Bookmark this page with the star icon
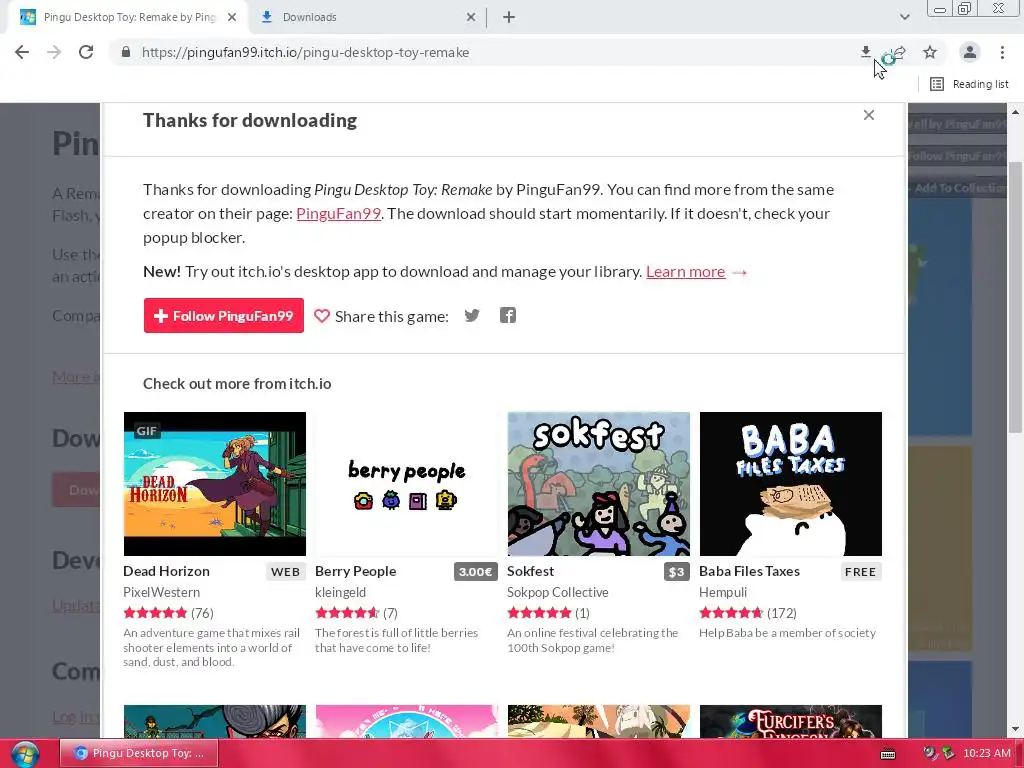The width and height of the screenshot is (1024, 768). 930,52
